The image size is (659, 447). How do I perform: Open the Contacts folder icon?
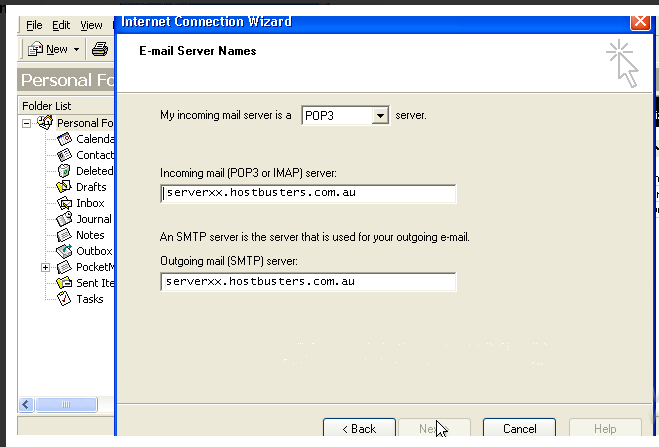[64, 155]
